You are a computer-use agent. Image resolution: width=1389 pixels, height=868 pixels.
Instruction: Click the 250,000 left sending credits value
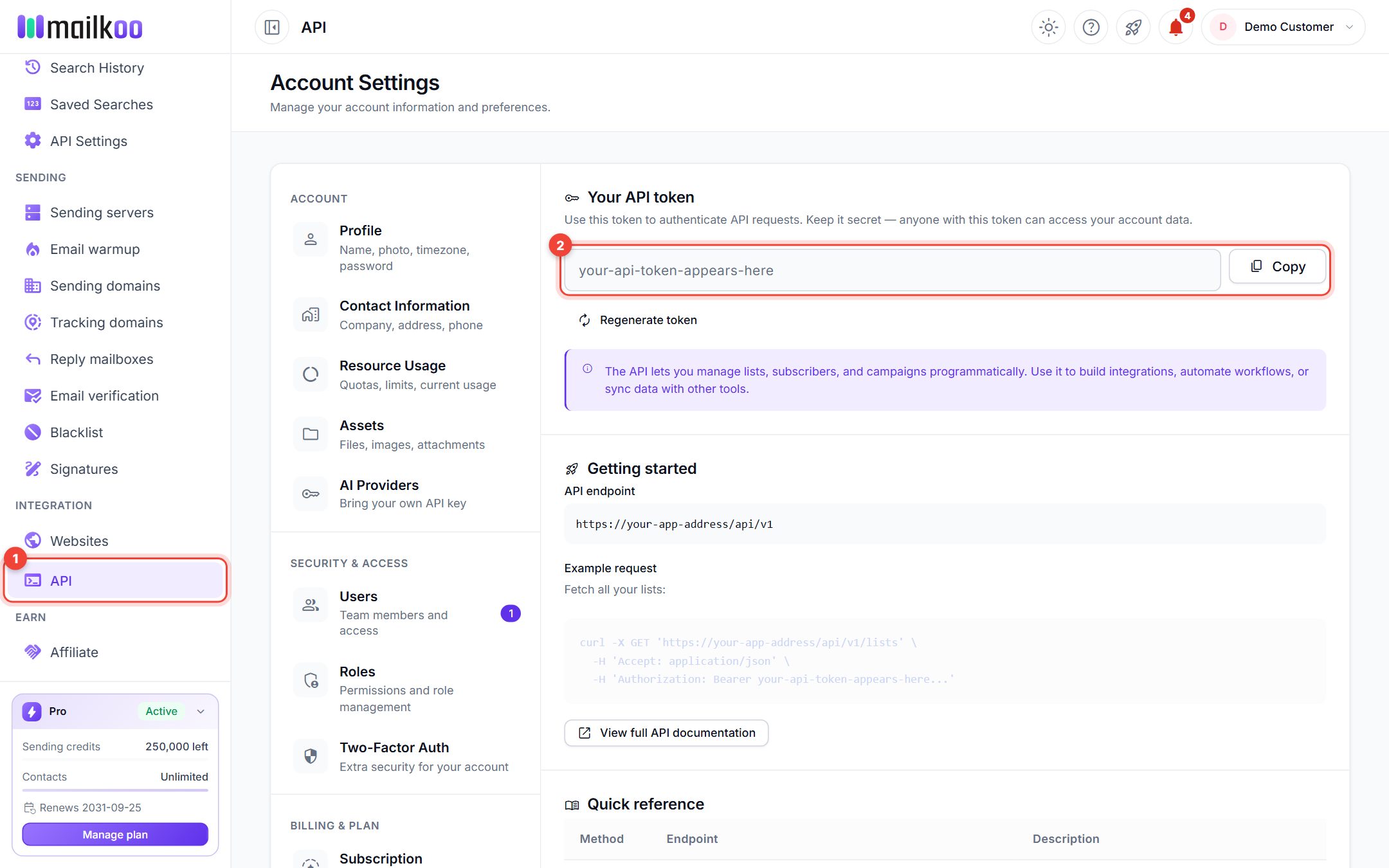(176, 746)
